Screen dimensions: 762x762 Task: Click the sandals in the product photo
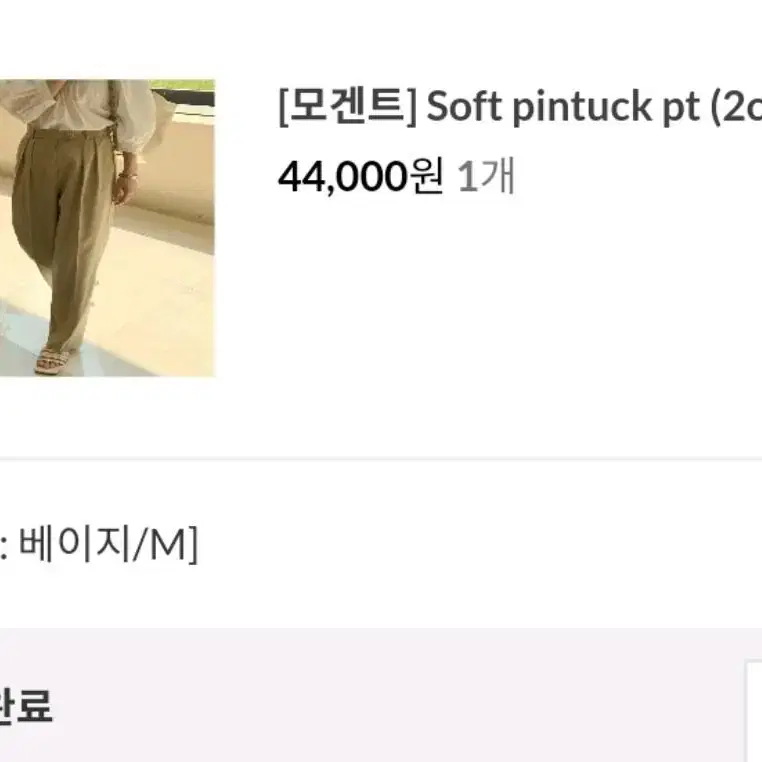(x=52, y=361)
